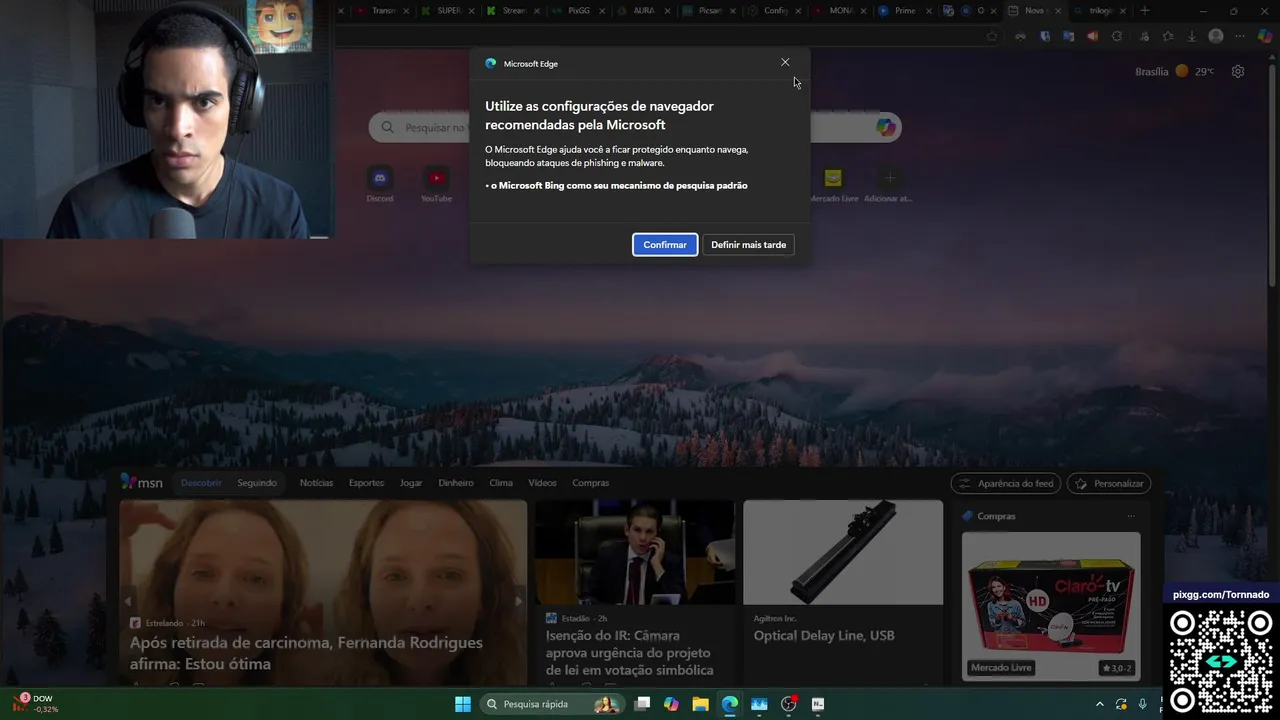
Task: Open File Explorer on the taskbar
Action: [x=701, y=704]
